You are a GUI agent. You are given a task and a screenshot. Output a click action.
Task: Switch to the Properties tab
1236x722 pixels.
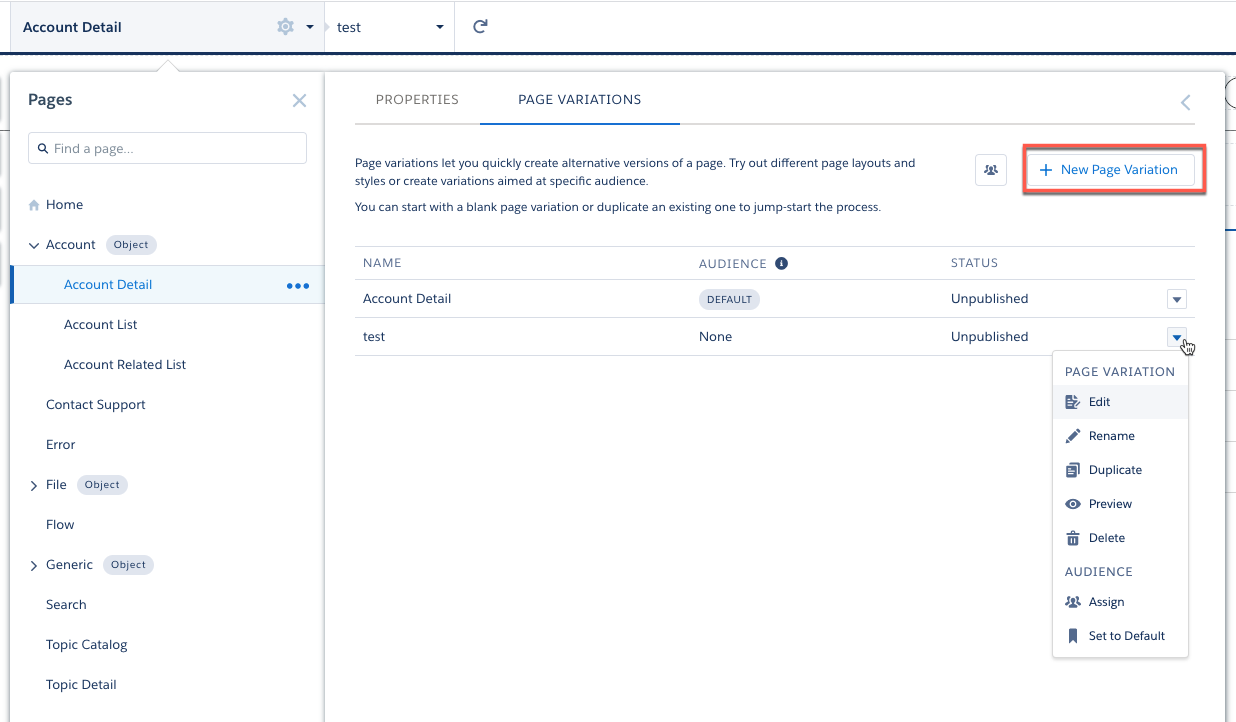click(417, 100)
